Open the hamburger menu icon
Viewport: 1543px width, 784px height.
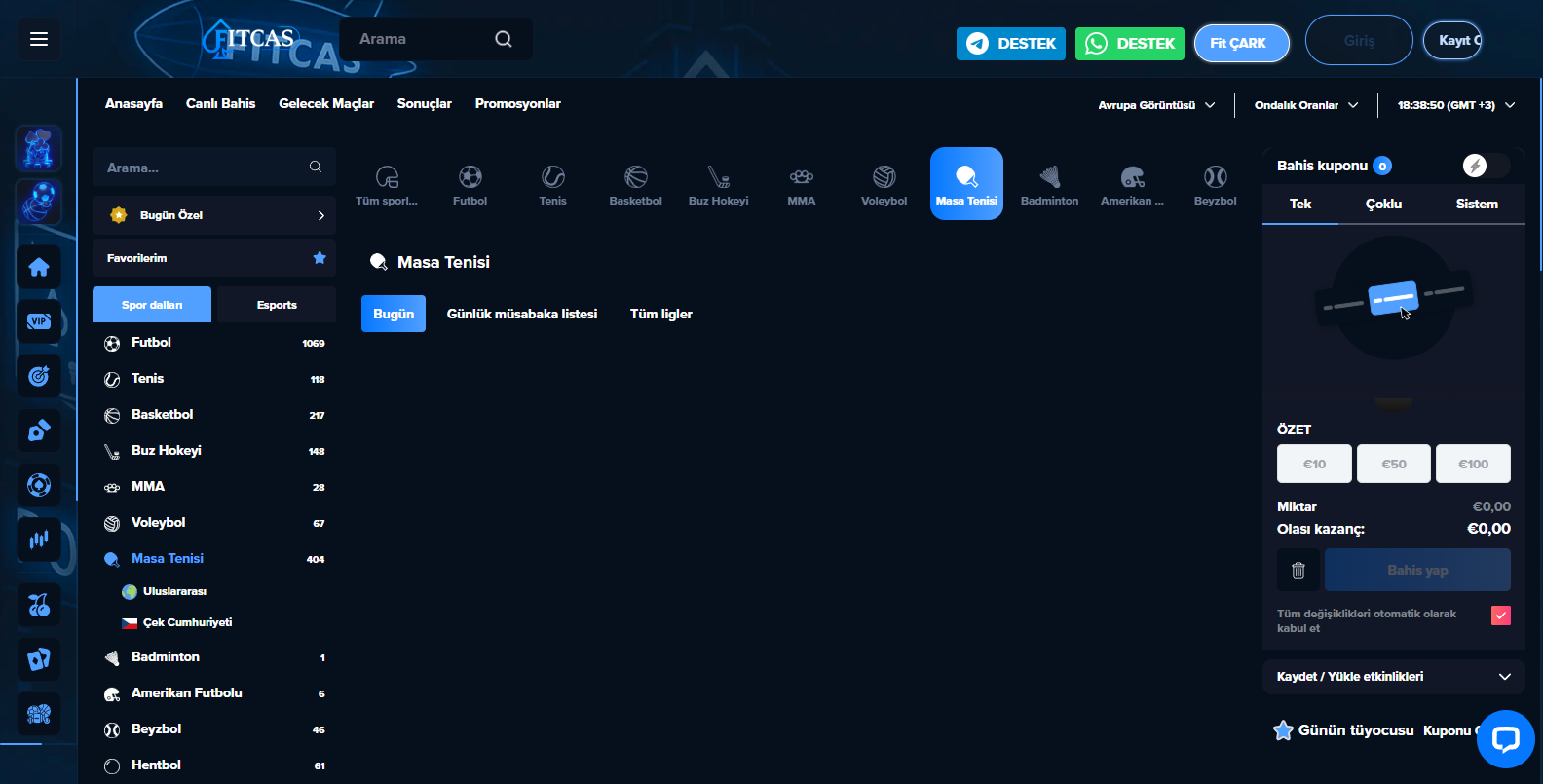[39, 39]
